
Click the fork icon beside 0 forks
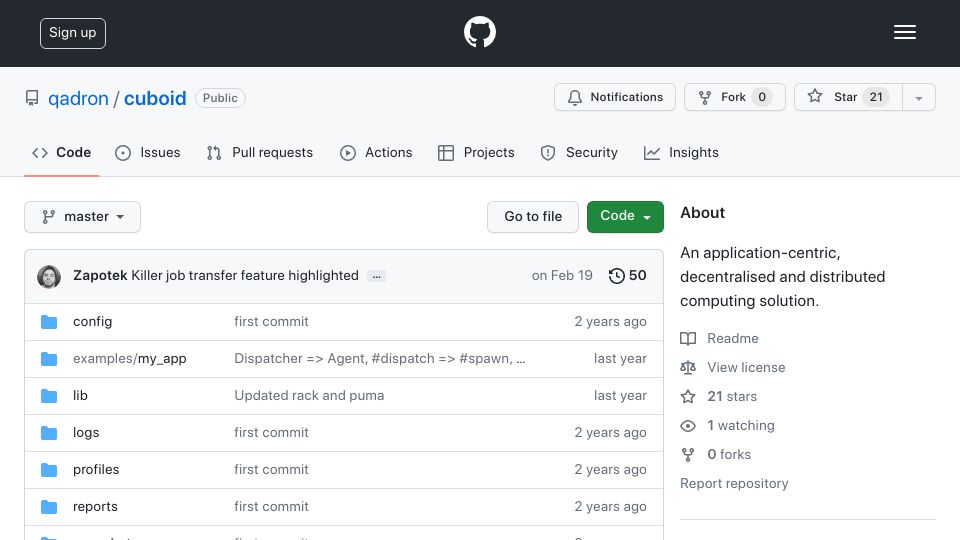(688, 454)
